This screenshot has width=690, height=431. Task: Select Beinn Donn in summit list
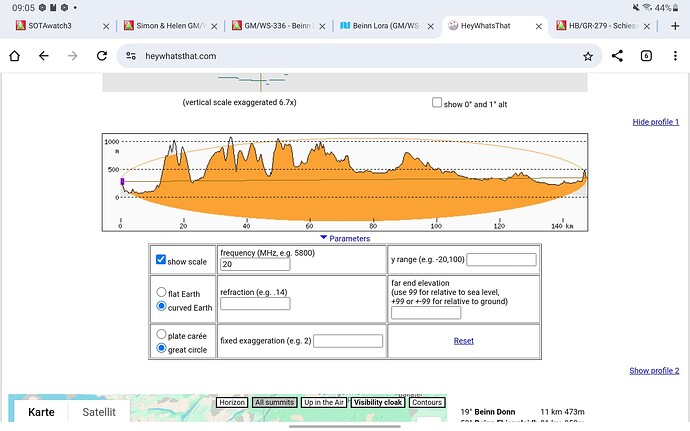[495, 412]
